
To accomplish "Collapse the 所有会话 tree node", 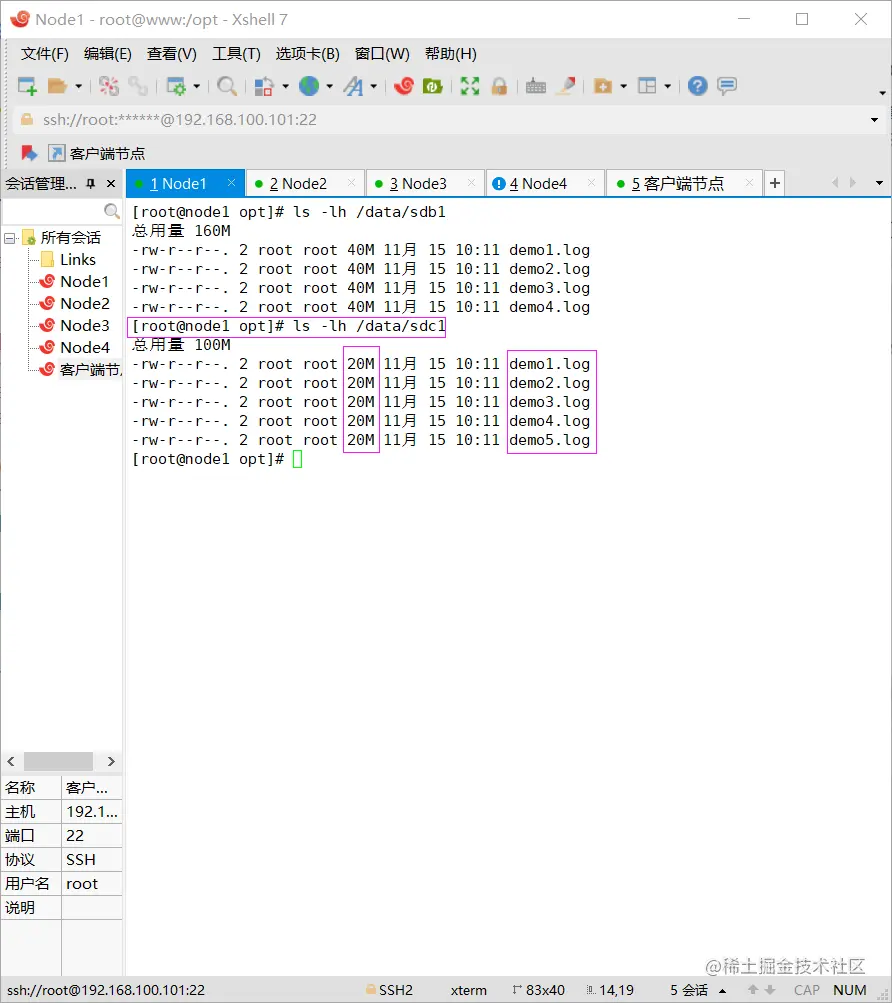I will (10, 239).
